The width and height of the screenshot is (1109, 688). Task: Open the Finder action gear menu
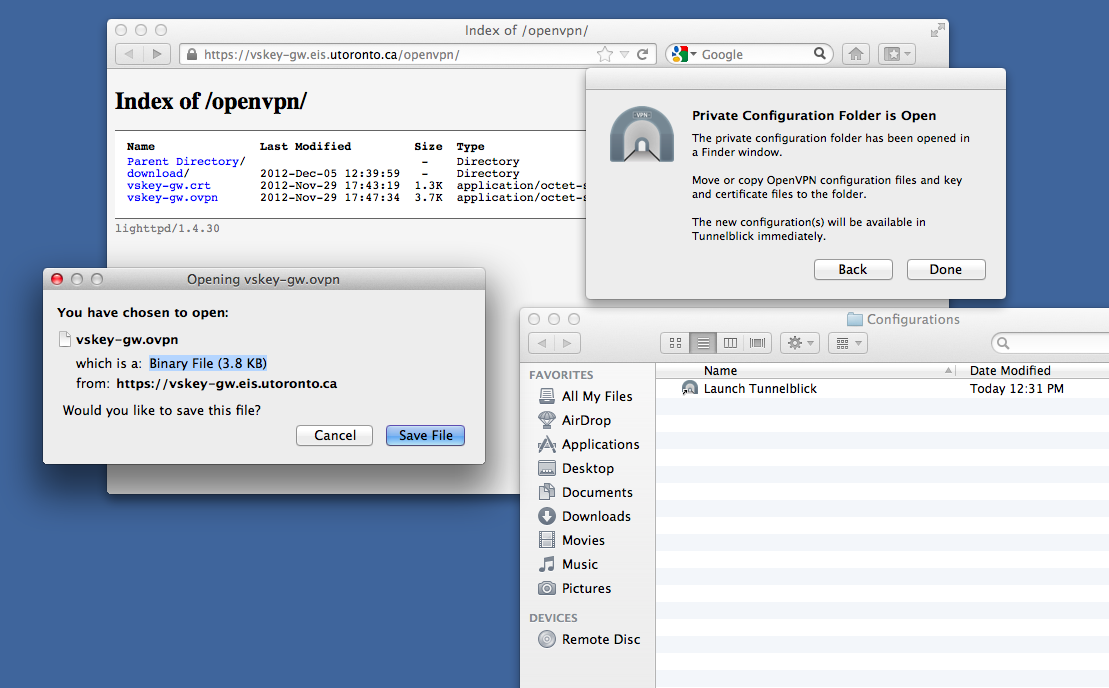point(800,343)
